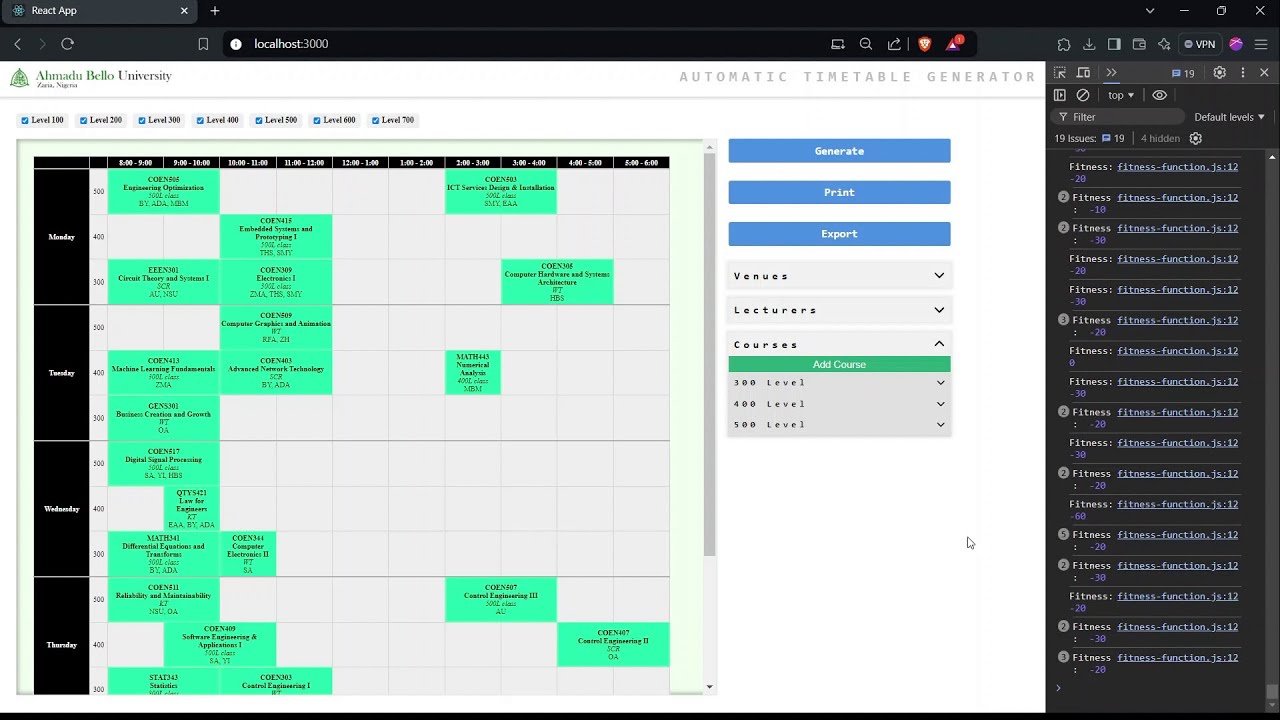The height and width of the screenshot is (720, 1280).
Task: Open the browser extensions puzzle icon
Action: [1064, 44]
